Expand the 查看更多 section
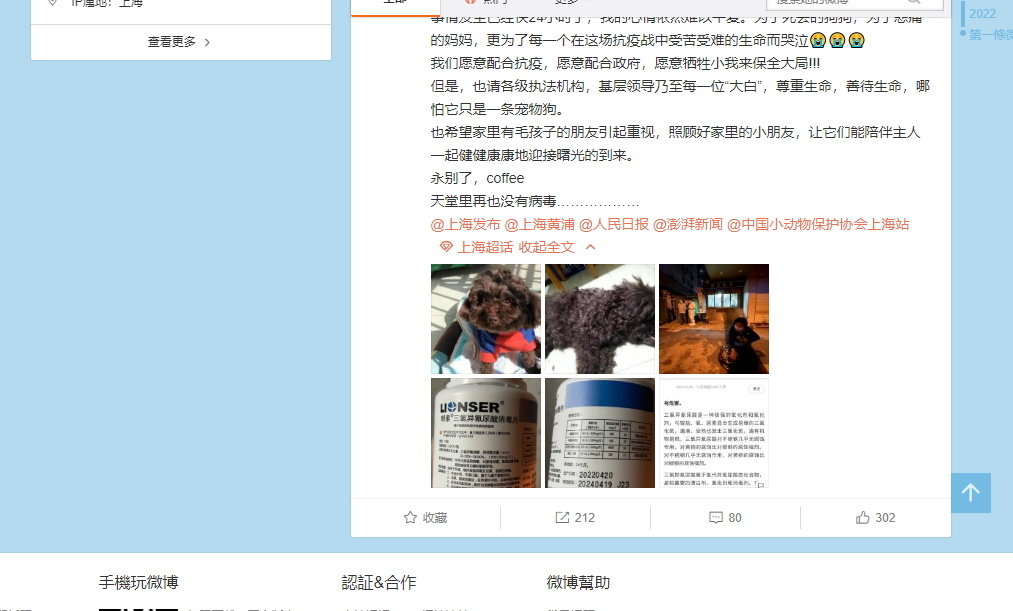Viewport: 1013px width, 611px height. [180, 42]
